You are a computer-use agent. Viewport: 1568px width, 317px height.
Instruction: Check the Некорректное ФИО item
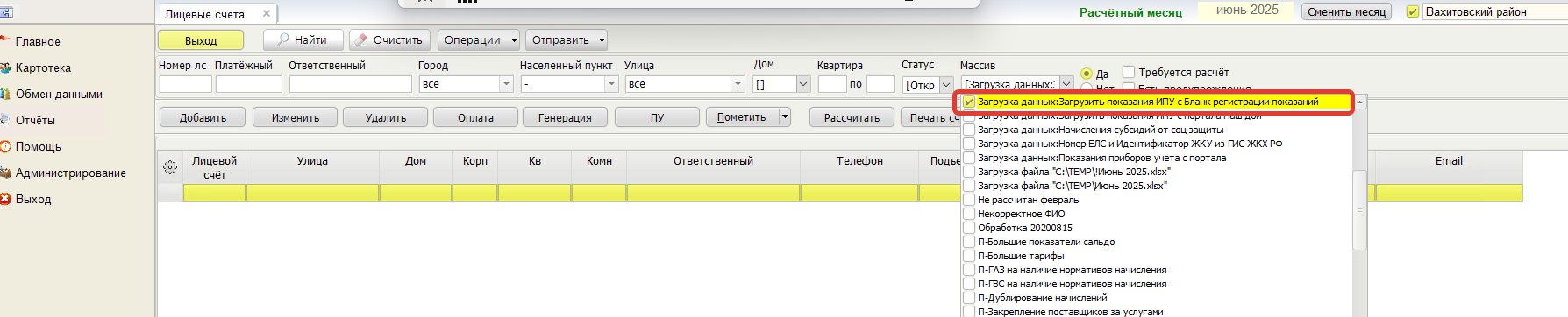pos(969,214)
